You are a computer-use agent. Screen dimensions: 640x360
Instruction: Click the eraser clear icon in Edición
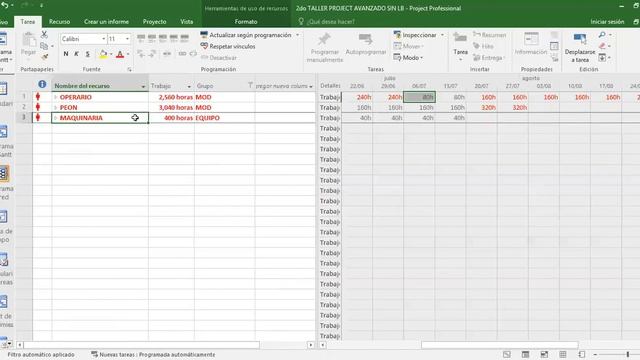[602, 46]
